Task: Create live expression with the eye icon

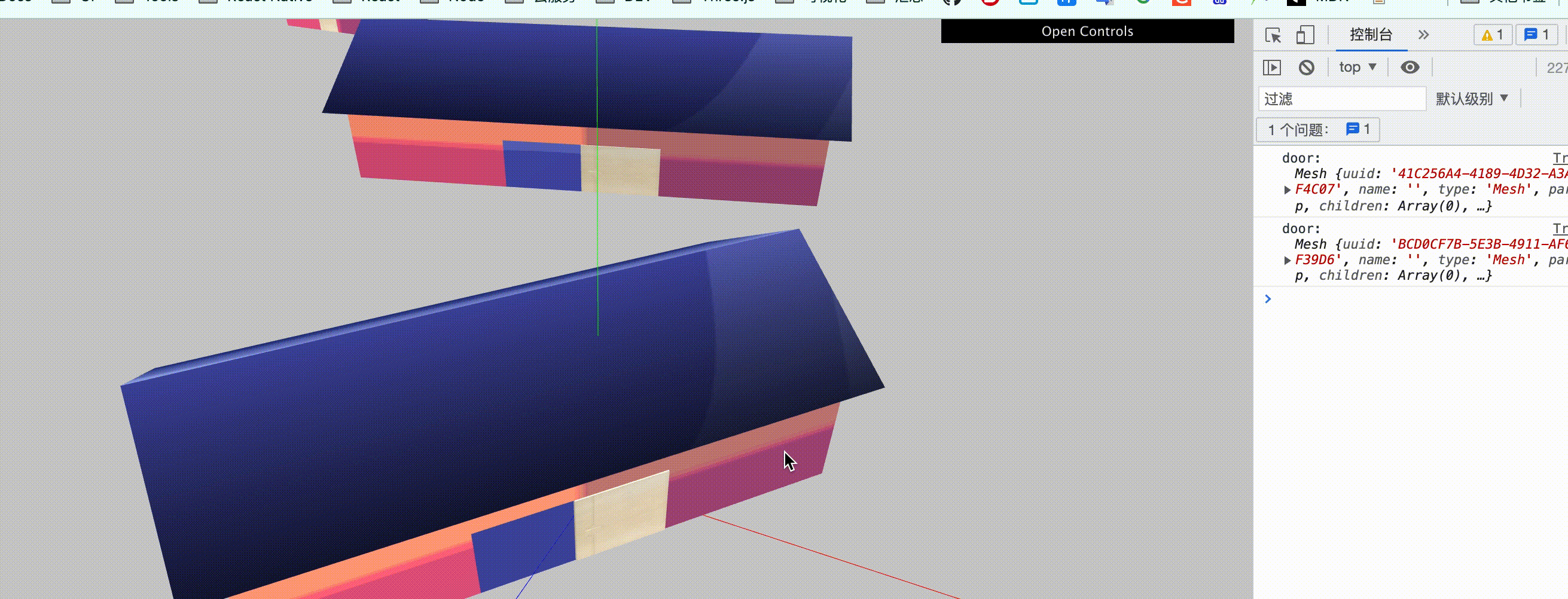Action: (x=1410, y=68)
